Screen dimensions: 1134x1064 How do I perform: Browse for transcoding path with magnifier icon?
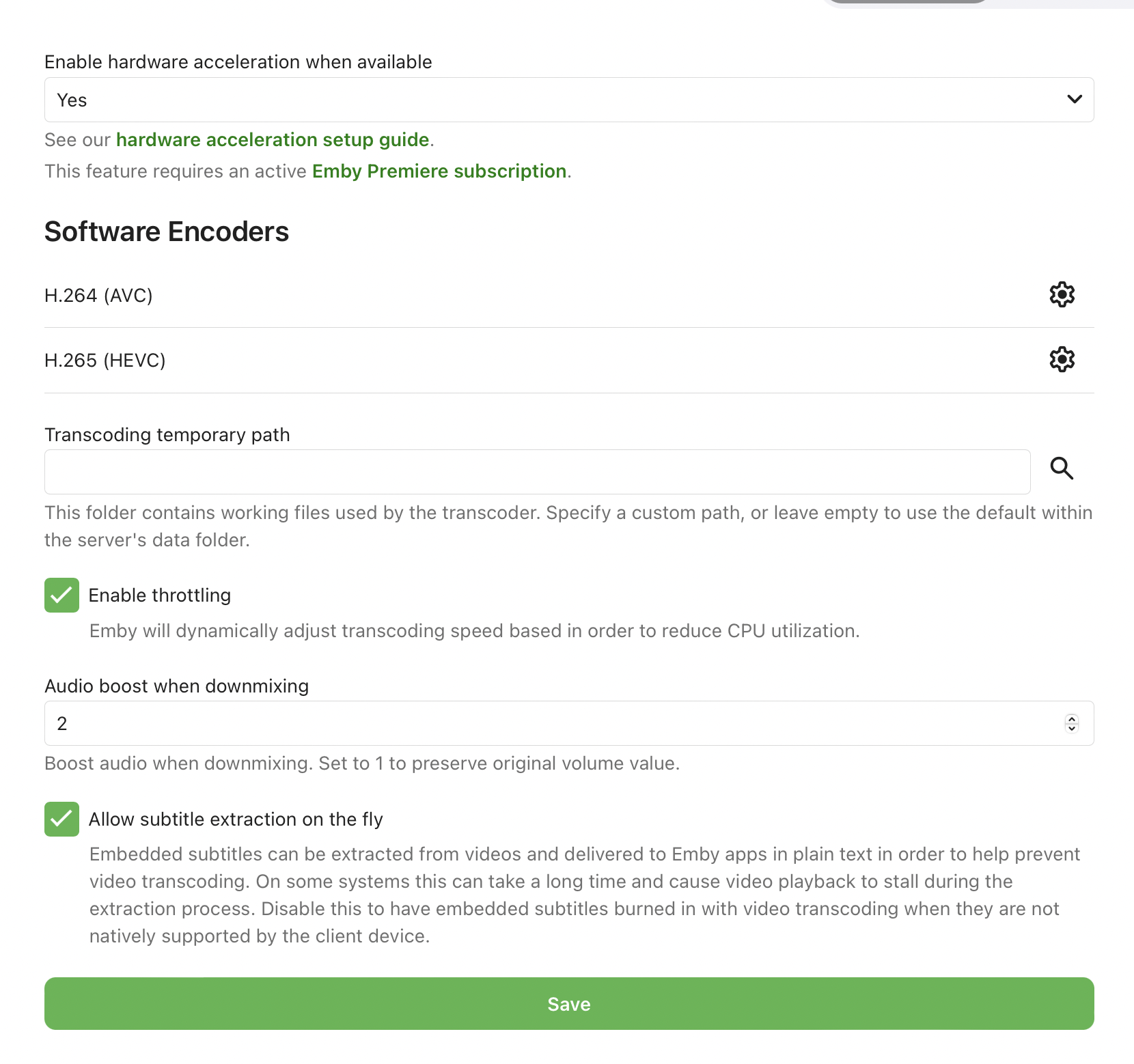coord(1062,468)
